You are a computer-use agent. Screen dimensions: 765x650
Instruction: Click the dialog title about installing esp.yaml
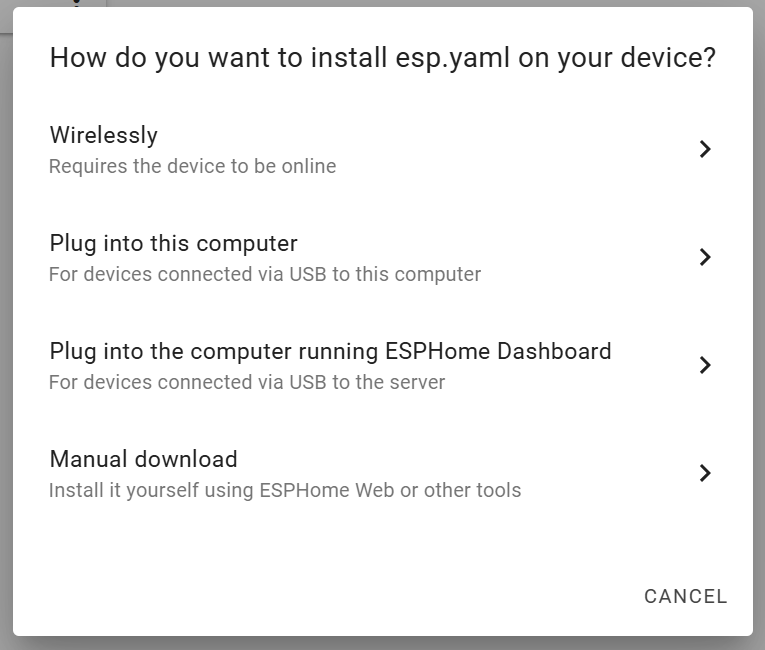(x=382, y=58)
